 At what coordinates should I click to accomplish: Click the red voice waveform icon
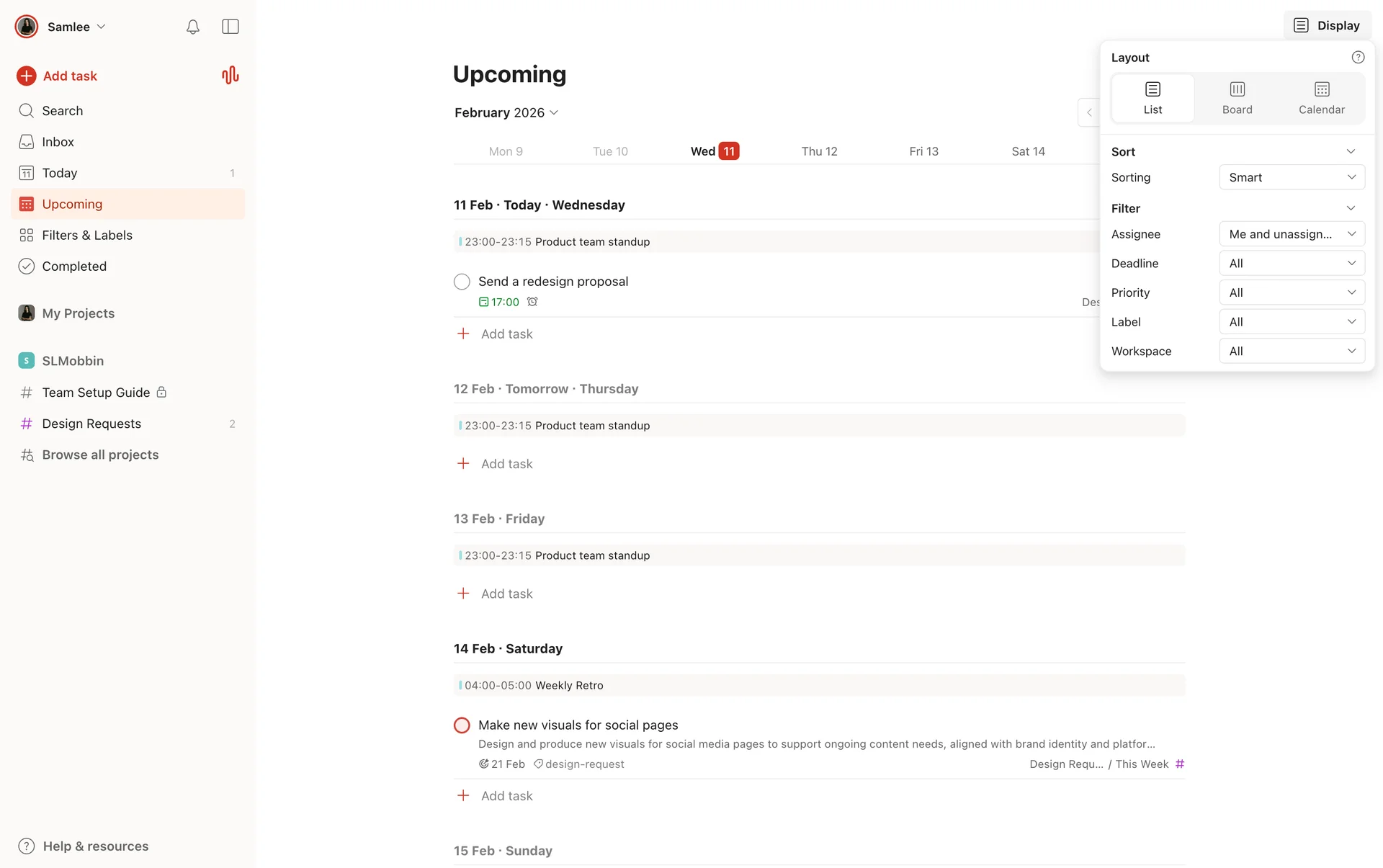point(230,75)
